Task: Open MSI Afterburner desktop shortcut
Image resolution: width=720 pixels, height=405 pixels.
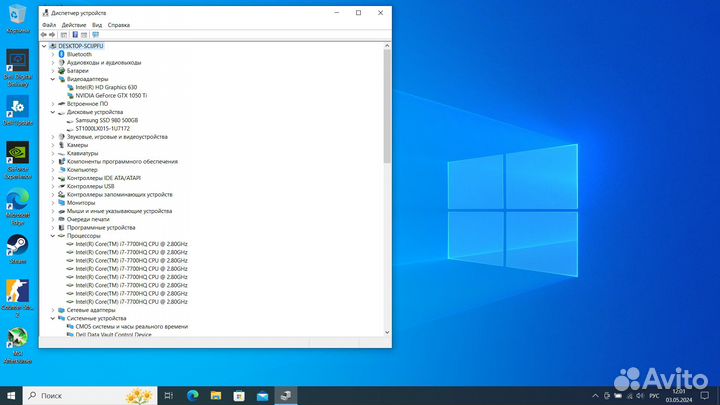Action: click(17, 345)
